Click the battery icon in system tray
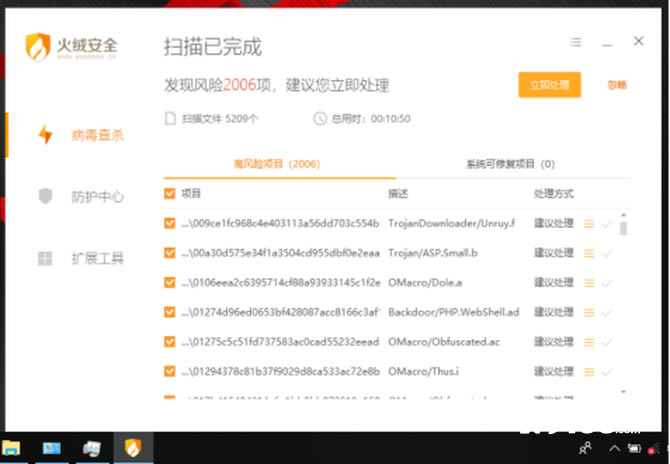 coord(634,448)
